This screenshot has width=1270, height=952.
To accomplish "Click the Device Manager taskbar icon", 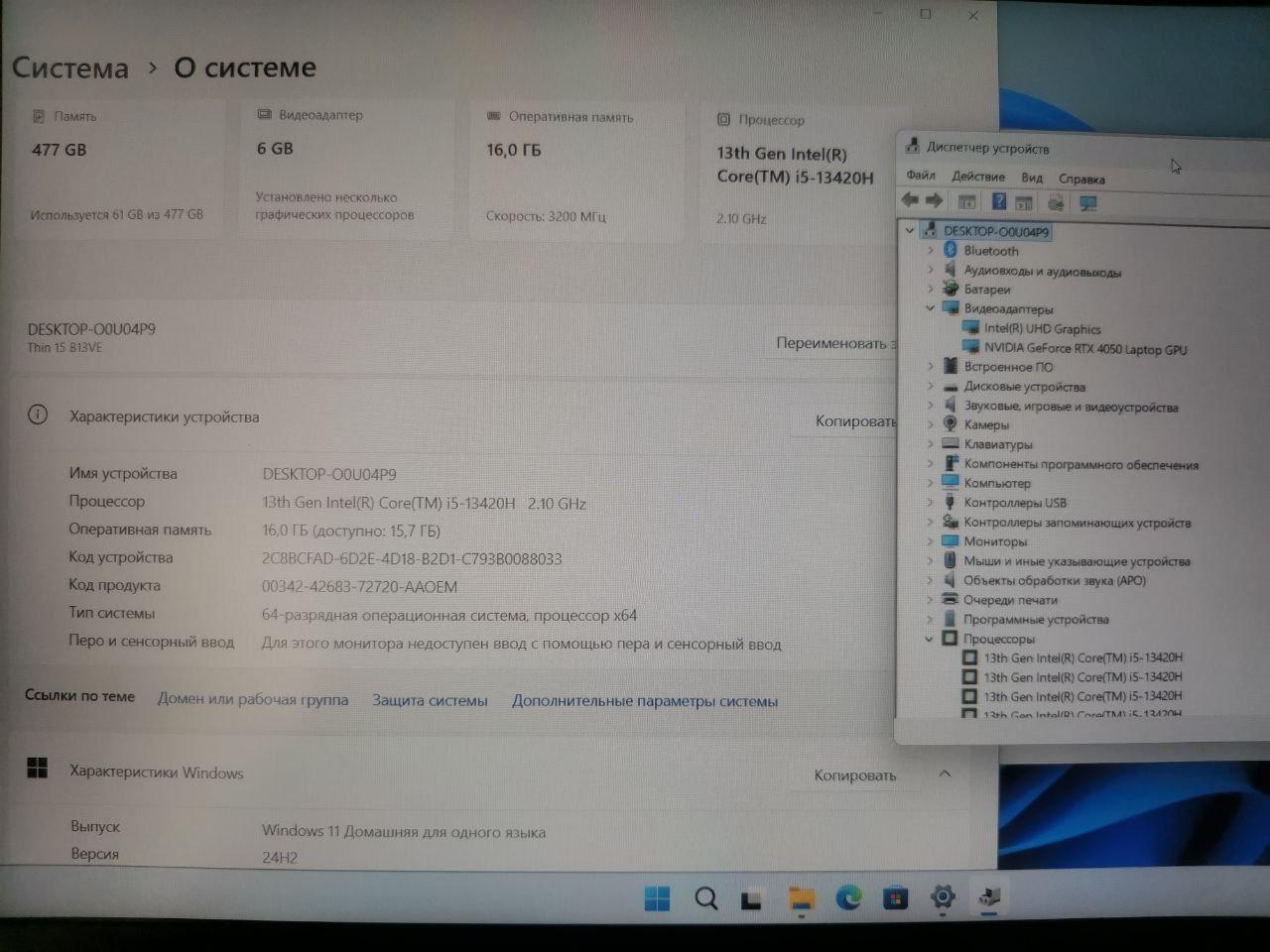I will point(989,898).
